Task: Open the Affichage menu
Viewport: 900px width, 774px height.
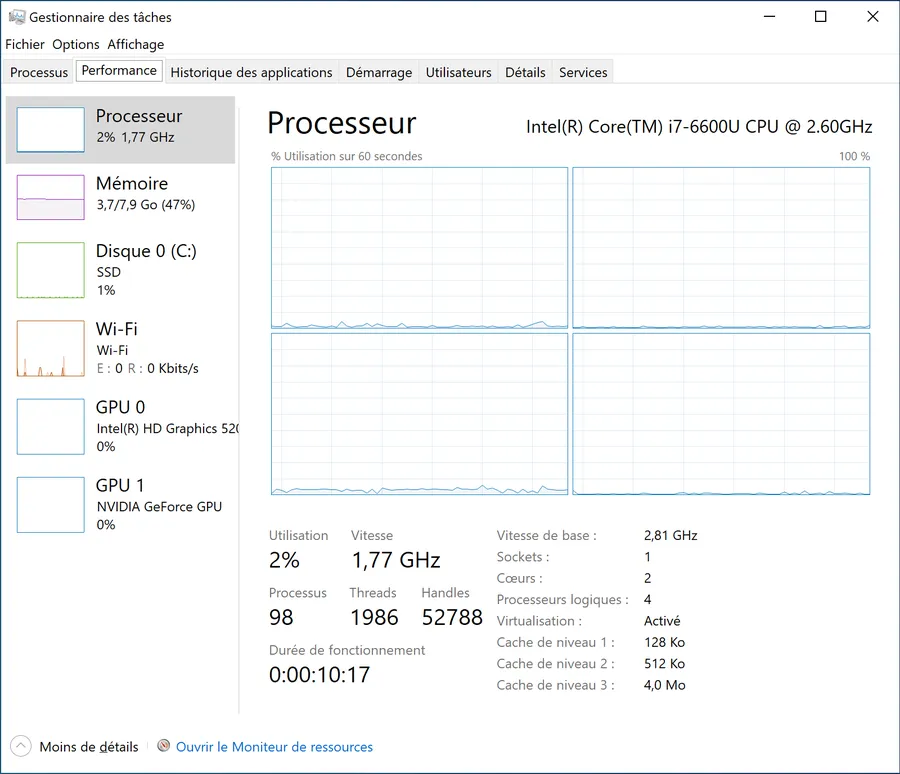Action: click(x=135, y=44)
